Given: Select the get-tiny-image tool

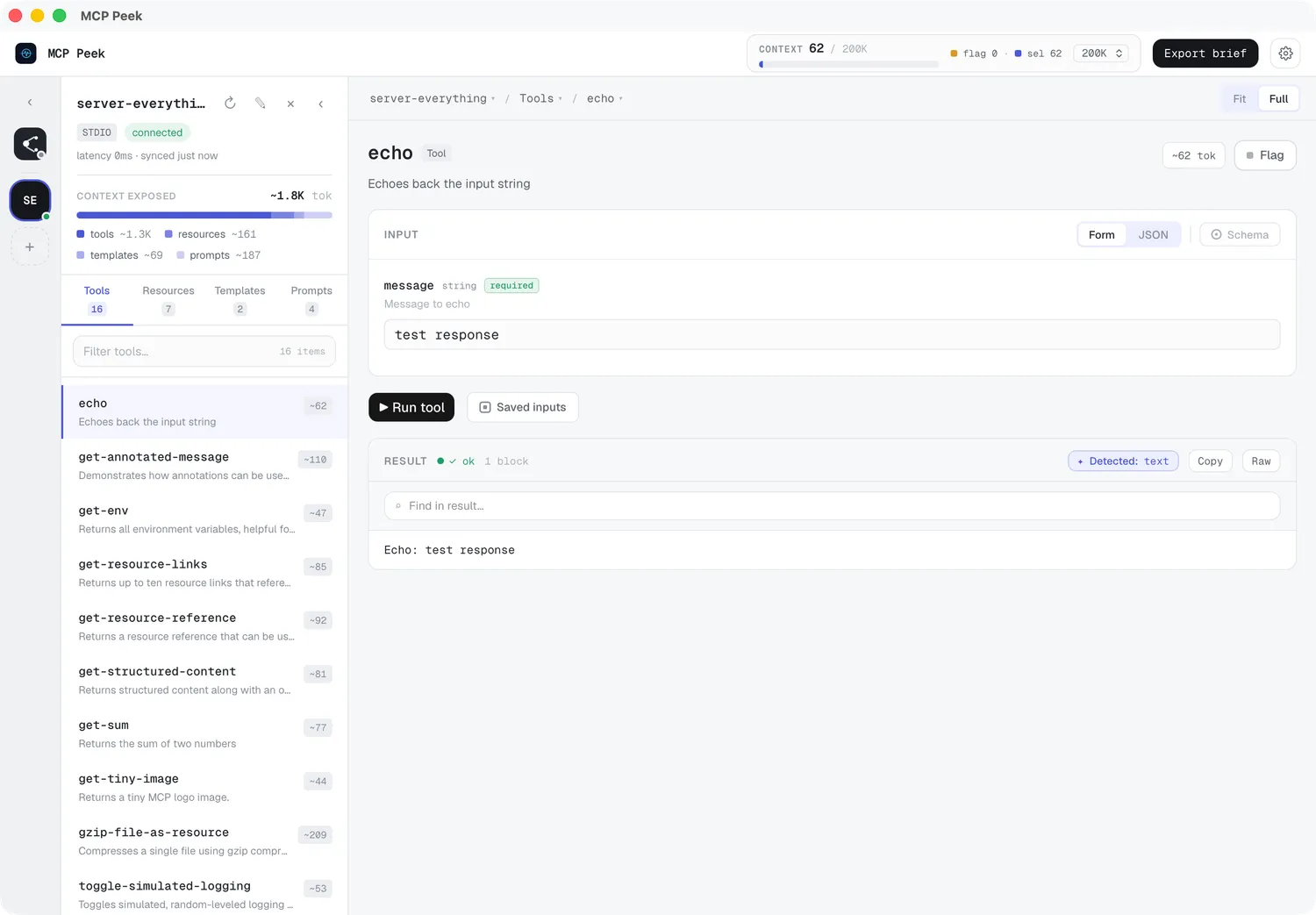Looking at the screenshot, I should (x=204, y=787).
